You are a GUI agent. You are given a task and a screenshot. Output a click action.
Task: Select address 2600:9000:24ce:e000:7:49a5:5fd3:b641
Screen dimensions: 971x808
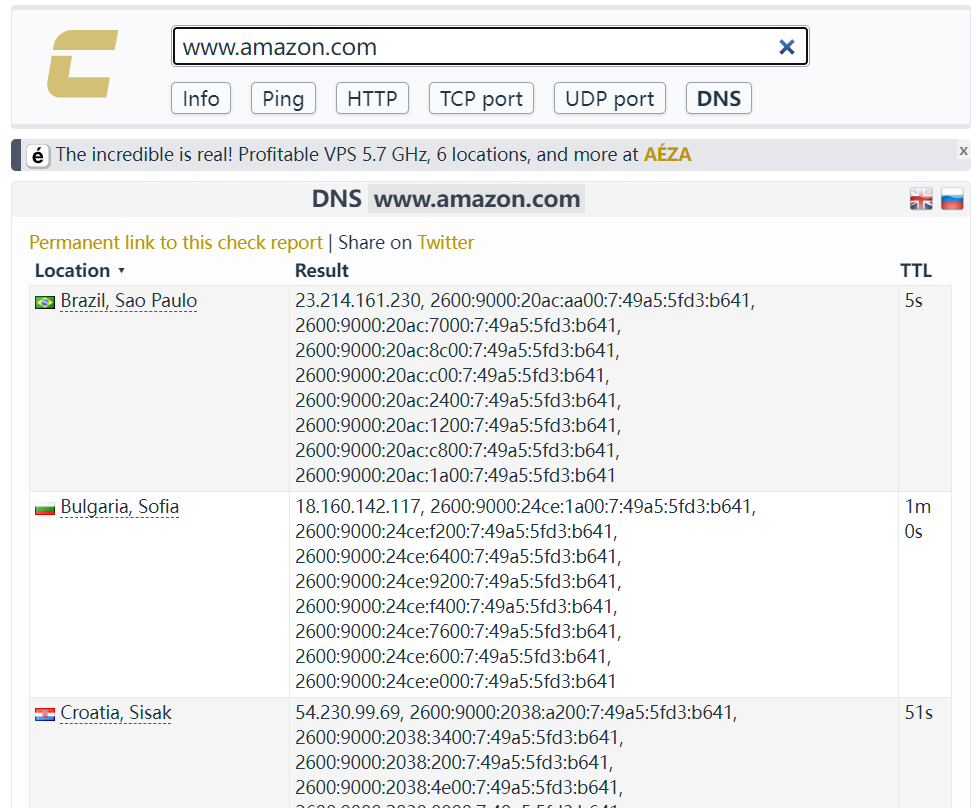456,681
